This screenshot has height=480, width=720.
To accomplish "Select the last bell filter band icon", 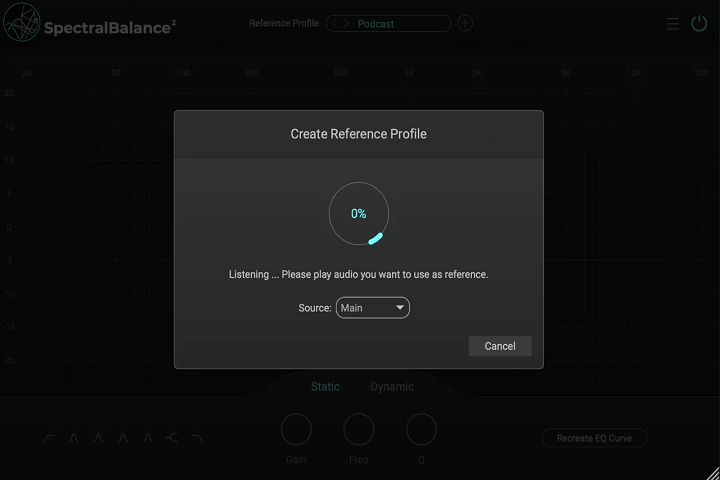I will [x=148, y=438].
